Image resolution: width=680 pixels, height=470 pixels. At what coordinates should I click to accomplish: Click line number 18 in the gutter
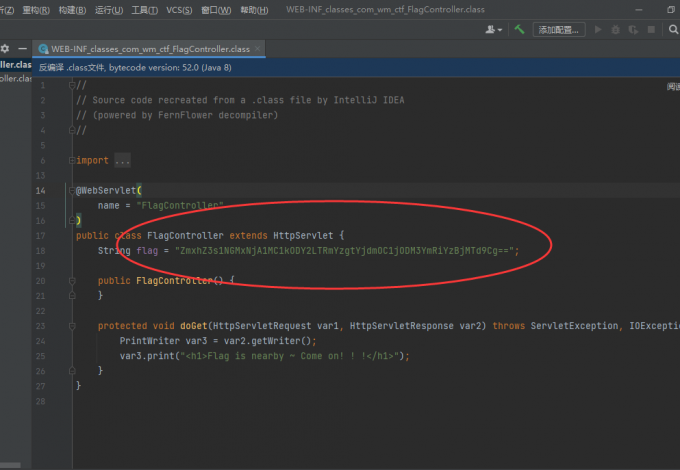pyautogui.click(x=40, y=251)
